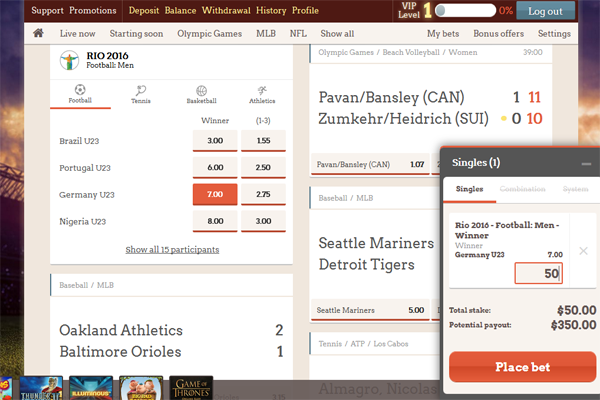Open Olympic Games / Beach Volleyball / Women breadcrumb

click(x=398, y=52)
